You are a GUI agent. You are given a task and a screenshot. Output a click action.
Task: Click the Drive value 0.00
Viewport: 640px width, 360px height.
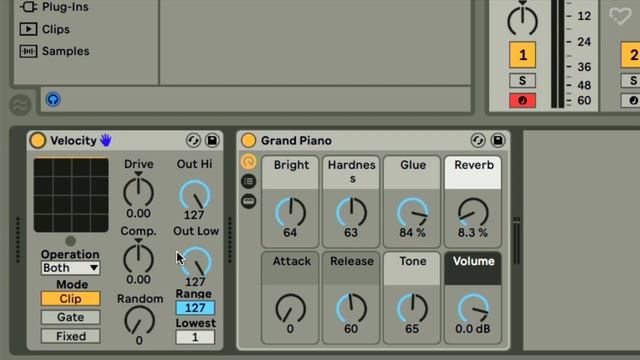[138, 213]
